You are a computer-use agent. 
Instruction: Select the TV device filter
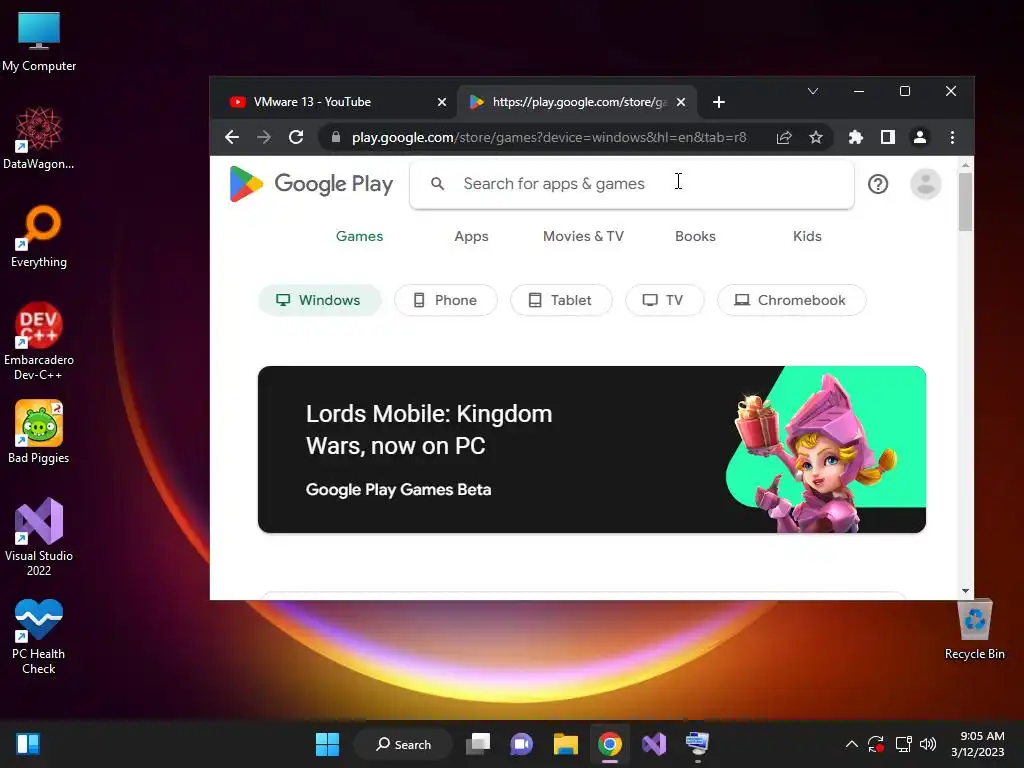coord(664,300)
